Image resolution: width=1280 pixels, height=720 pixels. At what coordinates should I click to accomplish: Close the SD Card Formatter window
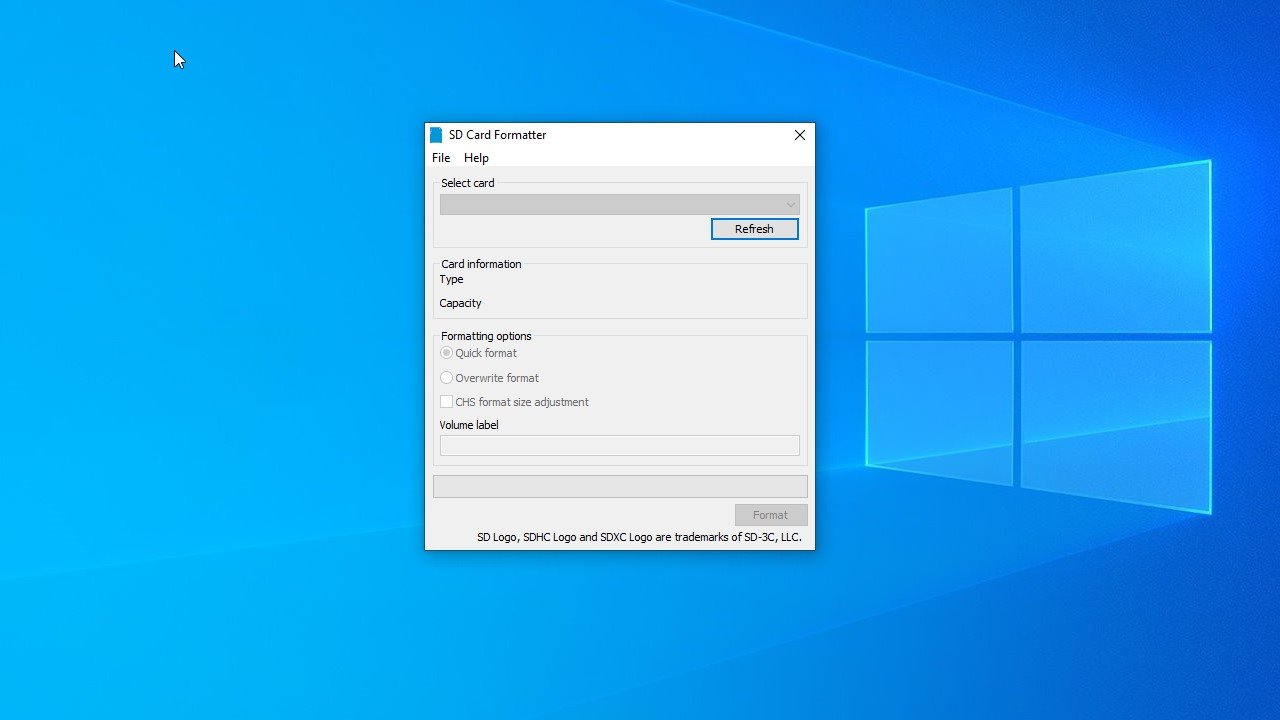click(799, 135)
